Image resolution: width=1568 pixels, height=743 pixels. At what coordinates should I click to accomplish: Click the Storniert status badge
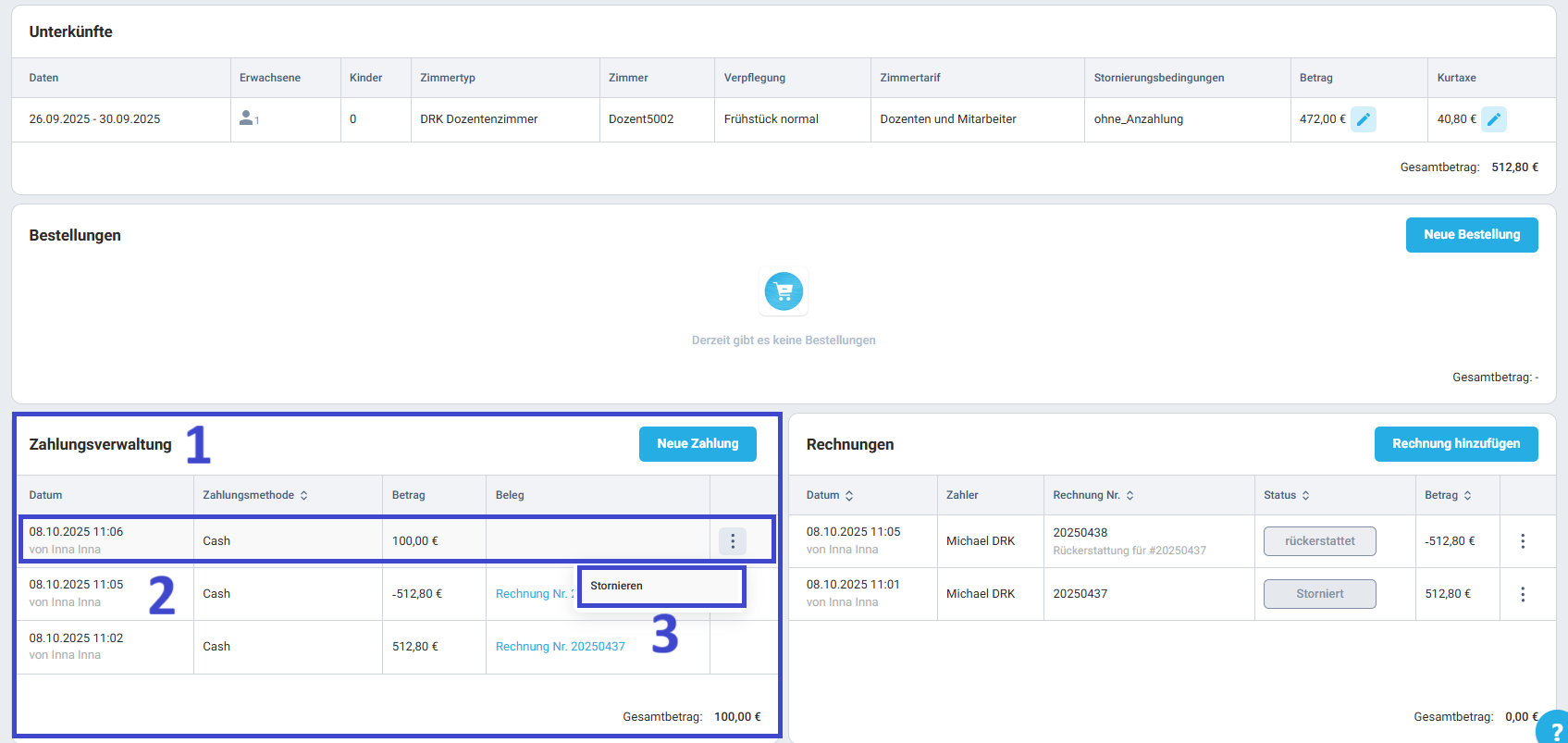click(1320, 594)
